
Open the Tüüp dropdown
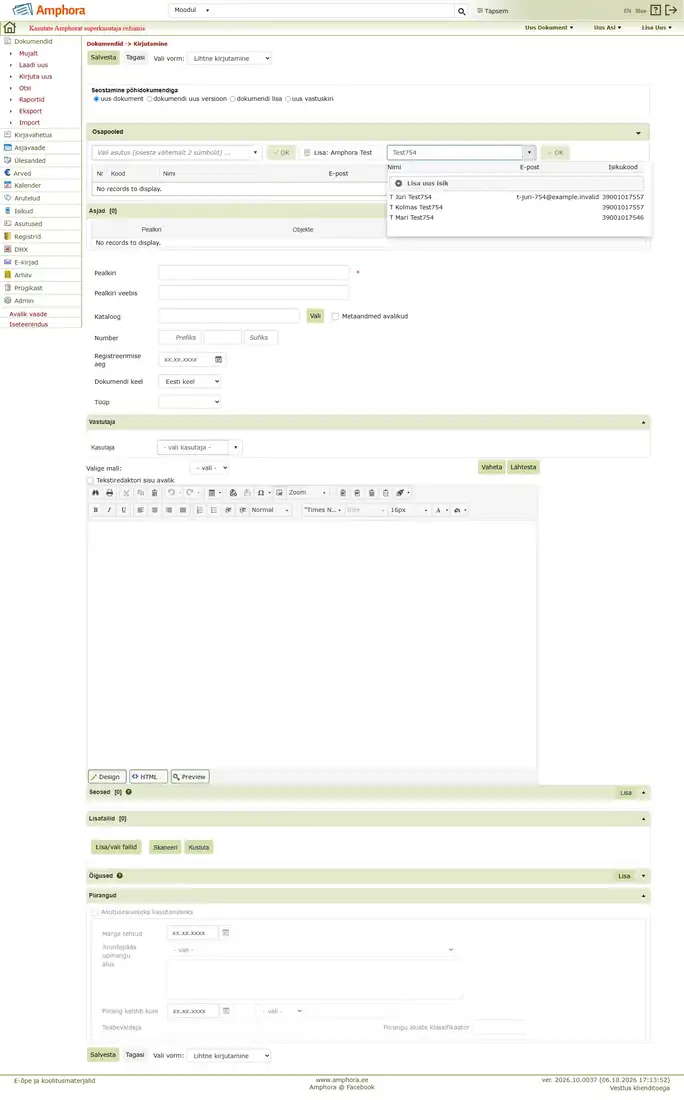(x=190, y=402)
